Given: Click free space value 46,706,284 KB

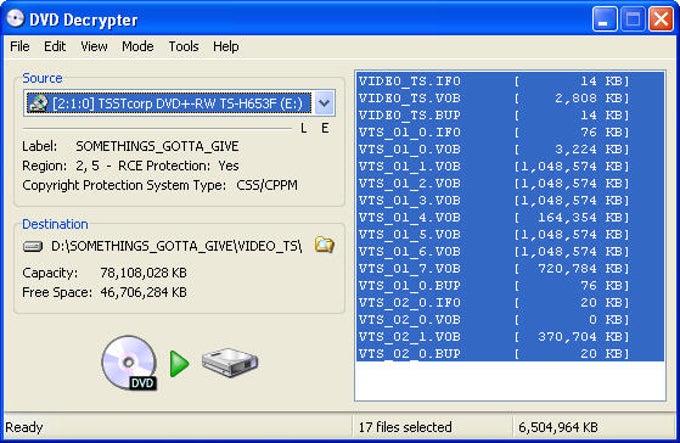Looking at the screenshot, I should click(144, 292).
